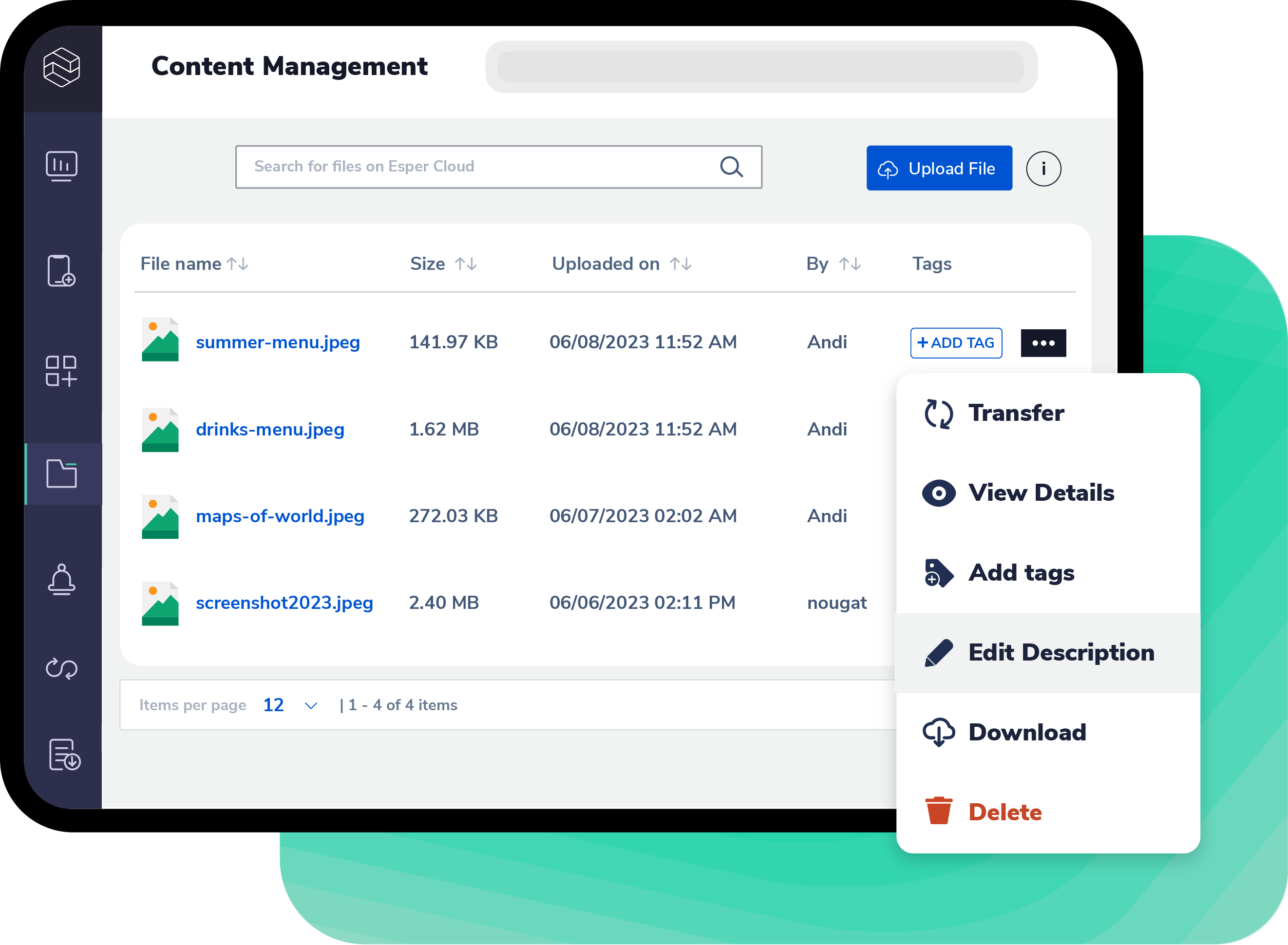Click the Esper Cloud file search field

click(497, 167)
